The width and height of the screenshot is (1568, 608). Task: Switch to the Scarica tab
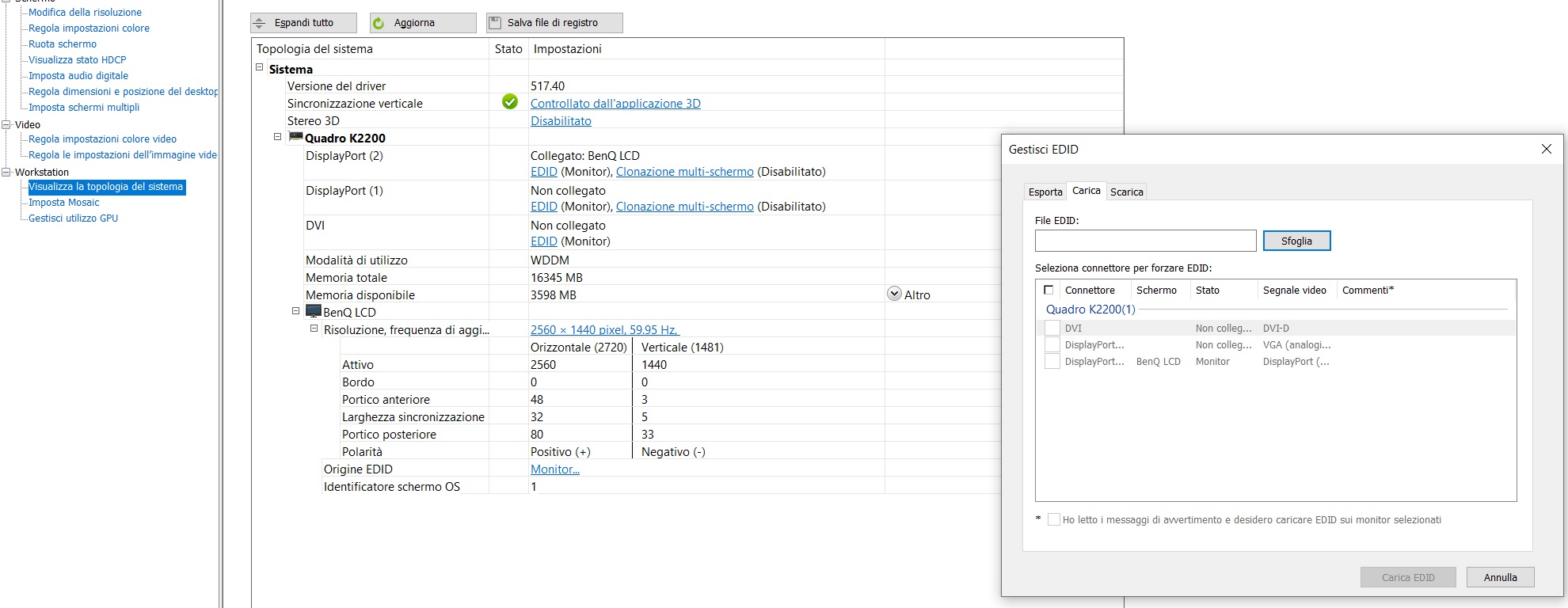click(x=1126, y=192)
